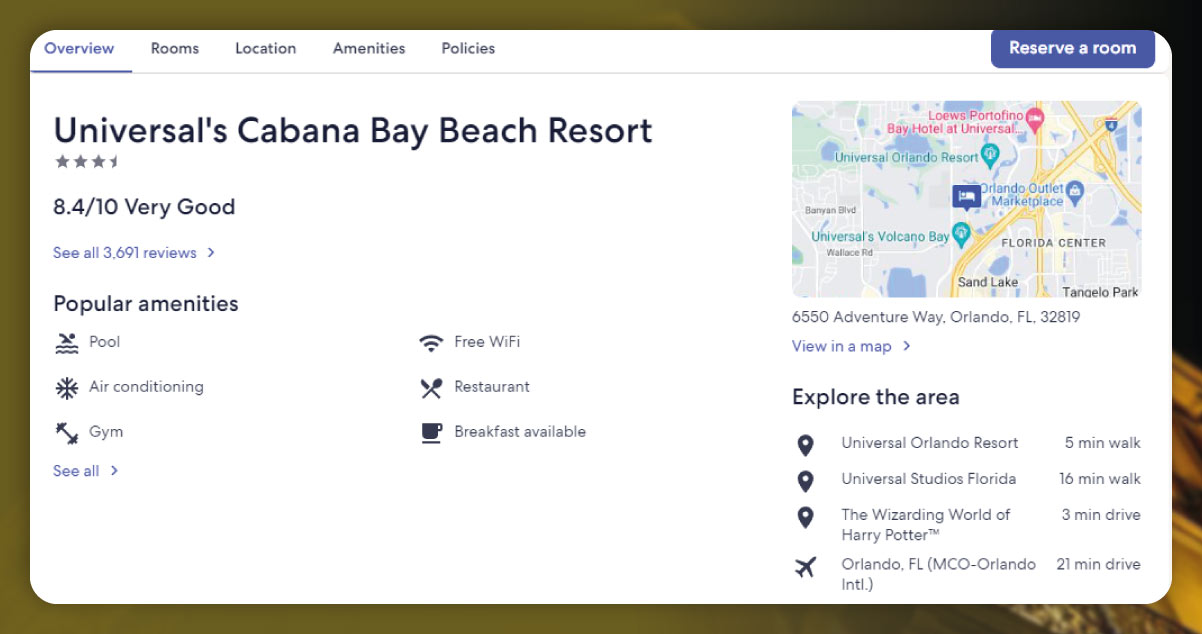Click the Reserve a room button
This screenshot has width=1202, height=634.
[1073, 48]
